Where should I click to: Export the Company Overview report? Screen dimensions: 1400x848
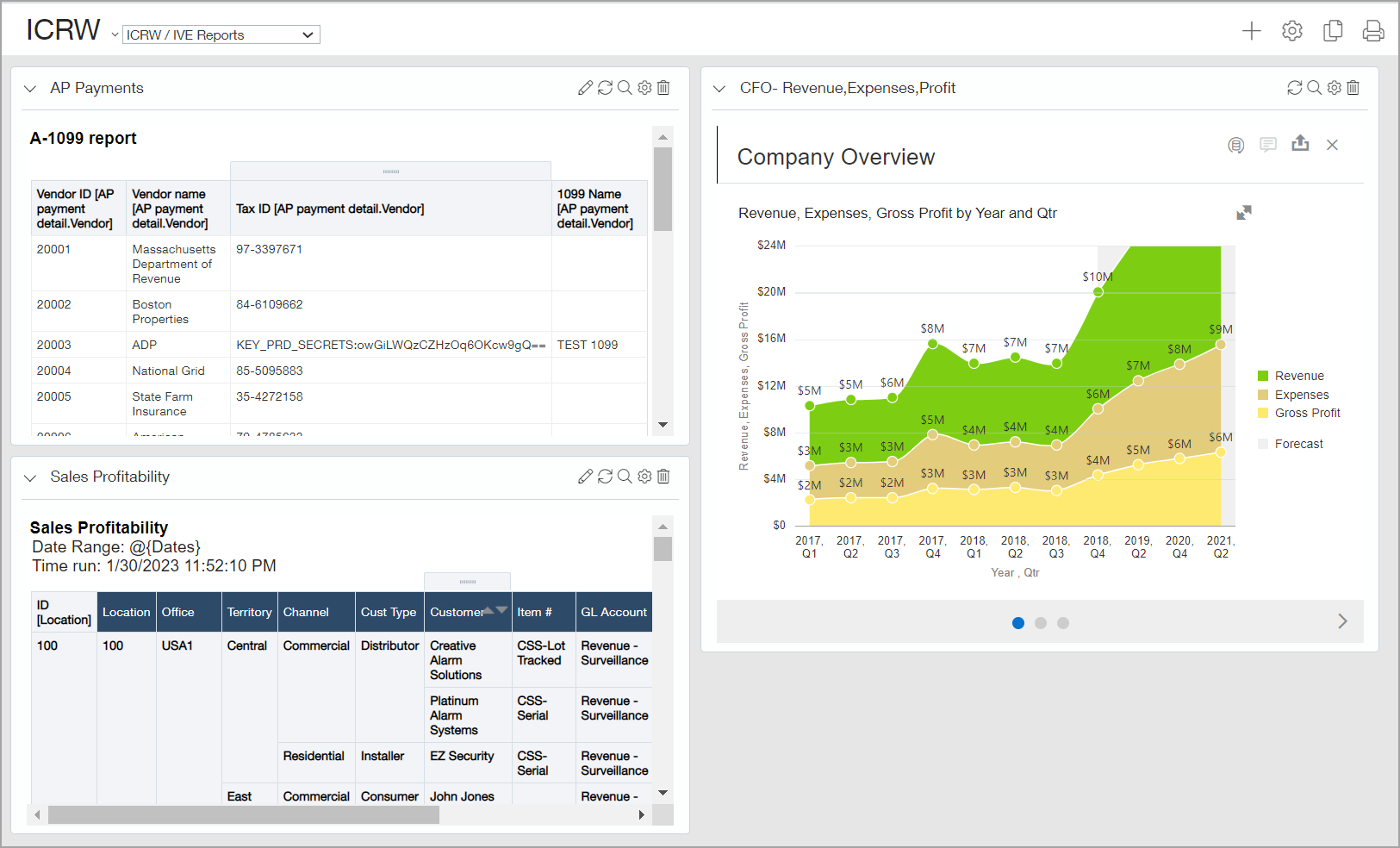pyautogui.click(x=1300, y=144)
